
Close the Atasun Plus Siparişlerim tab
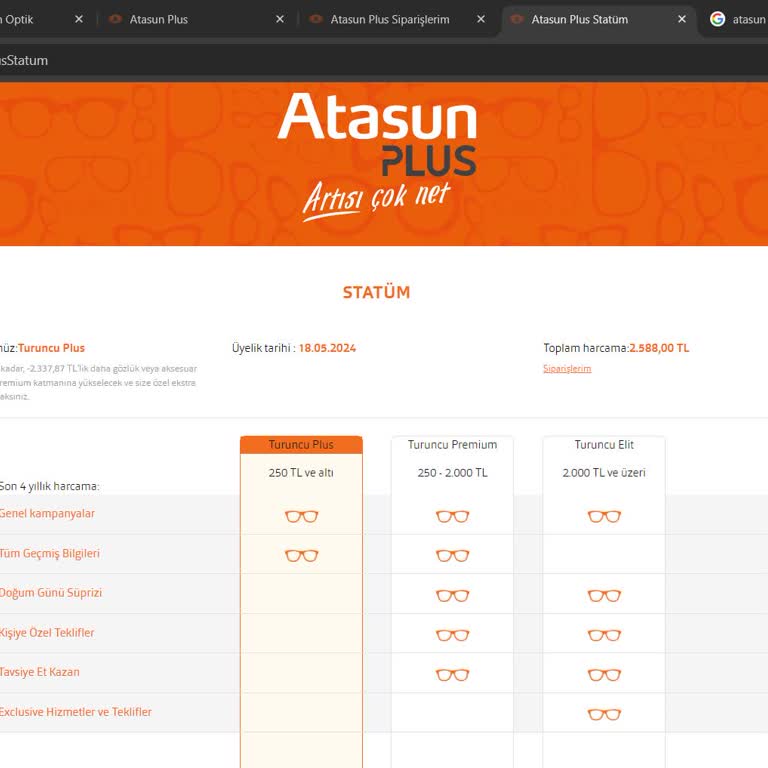point(481,19)
